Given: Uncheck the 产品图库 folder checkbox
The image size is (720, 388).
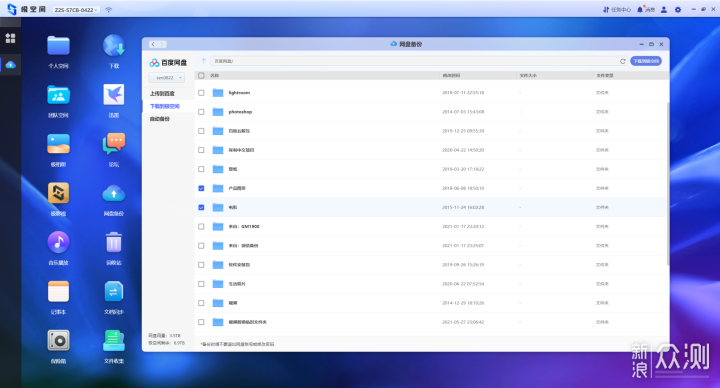Looking at the screenshot, I should [x=201, y=188].
